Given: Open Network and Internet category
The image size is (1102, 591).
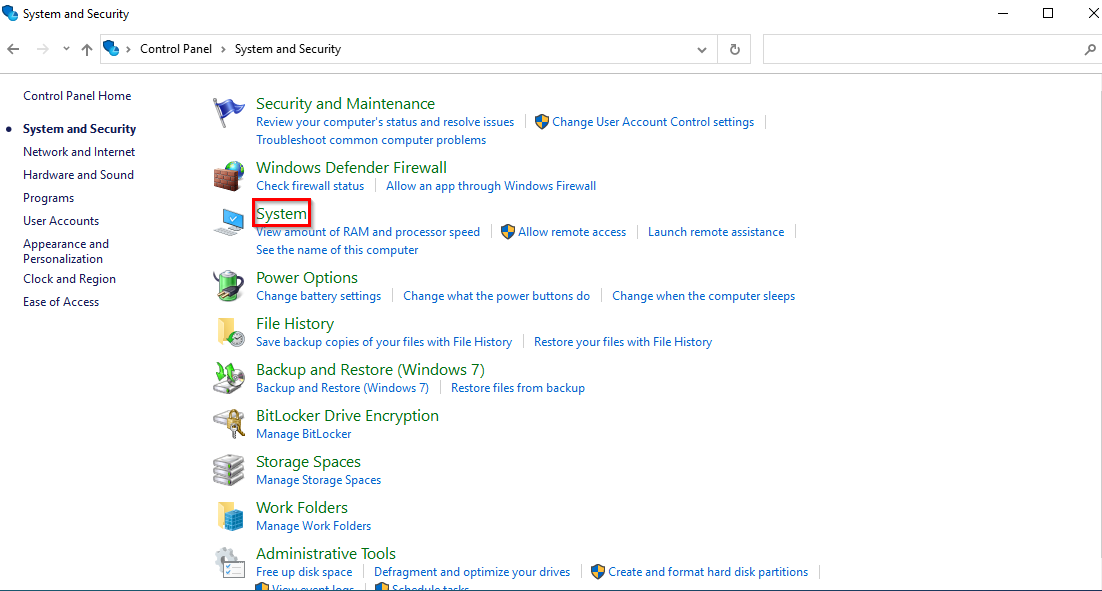Looking at the screenshot, I should [79, 152].
